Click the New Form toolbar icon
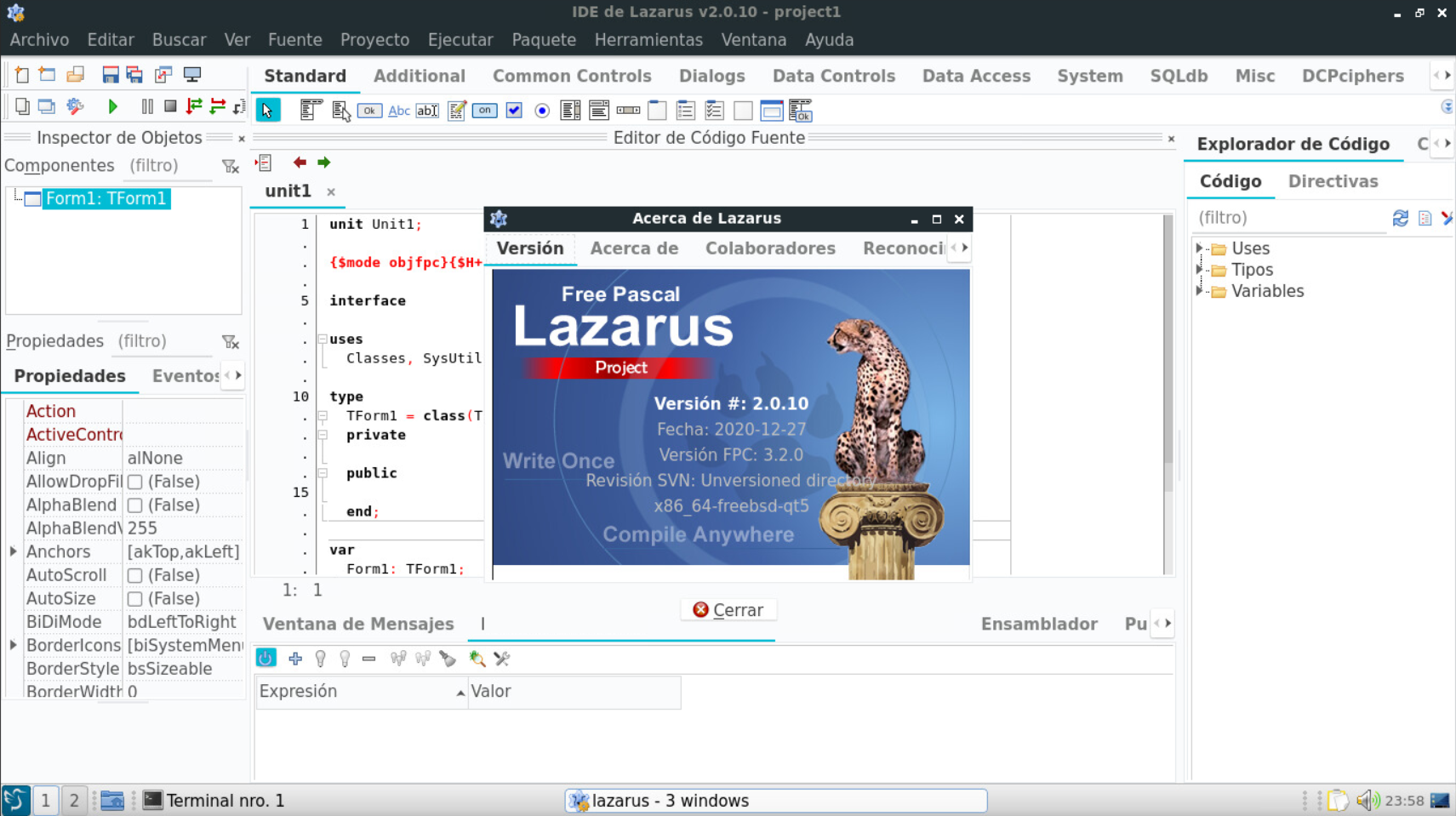Viewport: 1456px width, 816px height. 48,75
